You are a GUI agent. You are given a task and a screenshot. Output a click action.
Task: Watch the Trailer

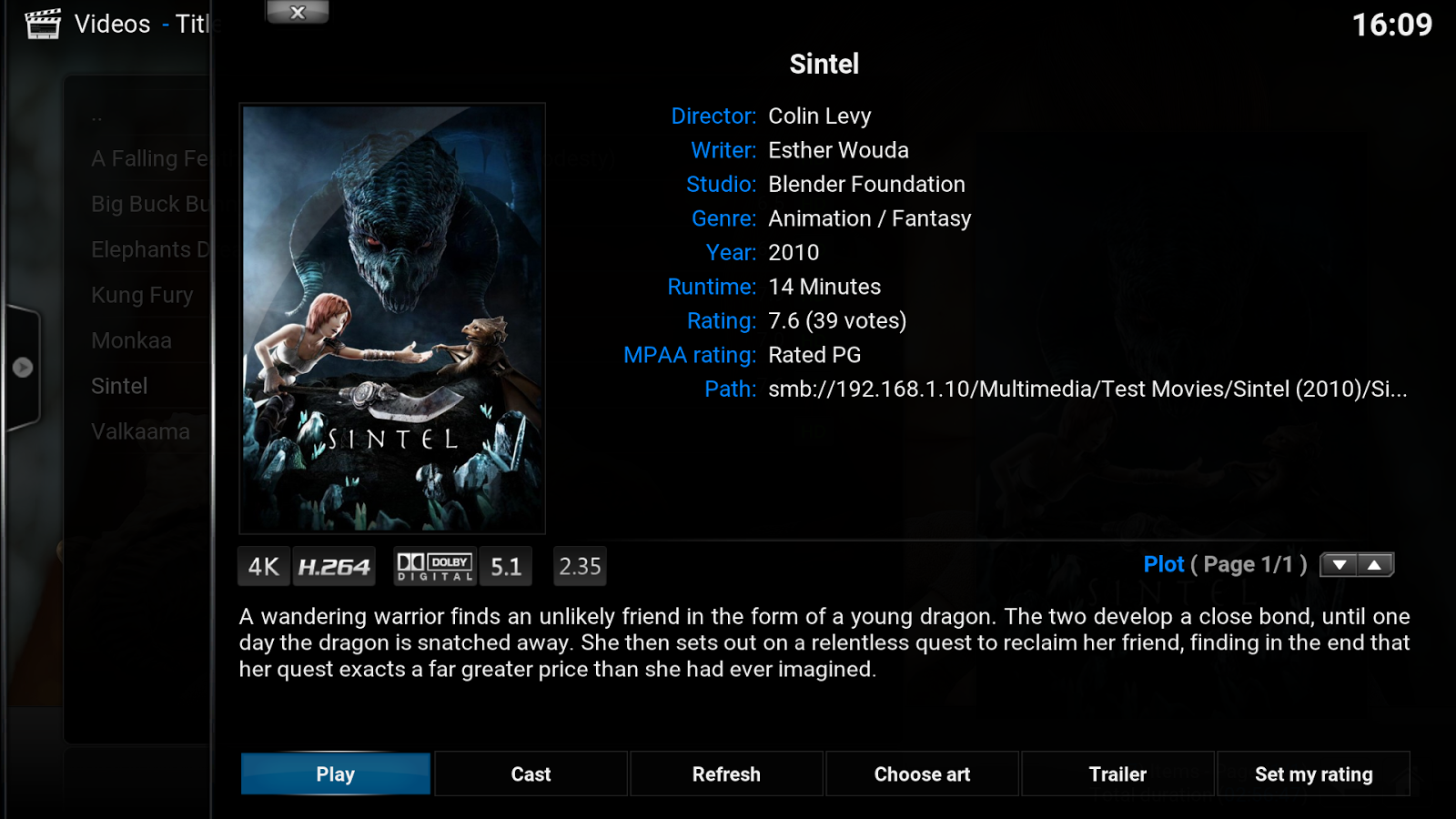pos(1117,774)
